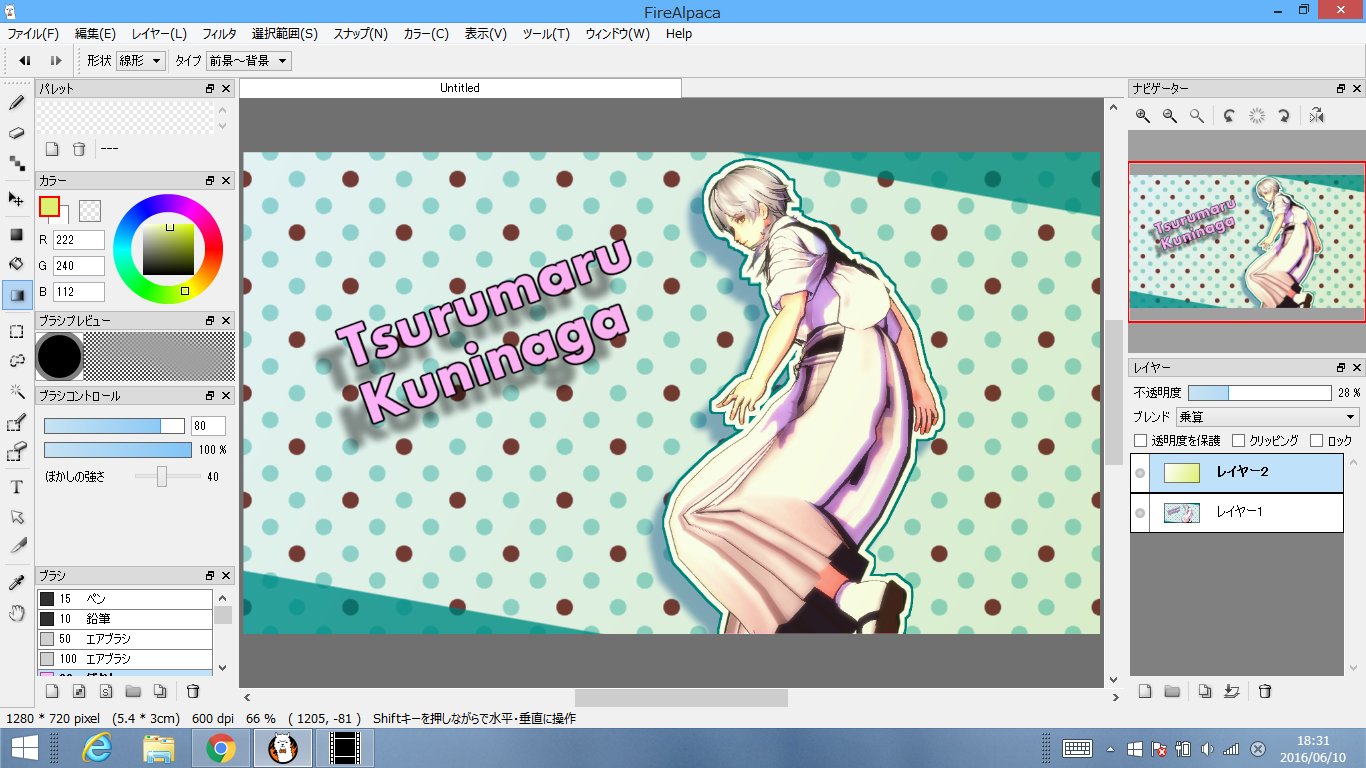
Task: Click the foreground color swatch
Action: 50,207
